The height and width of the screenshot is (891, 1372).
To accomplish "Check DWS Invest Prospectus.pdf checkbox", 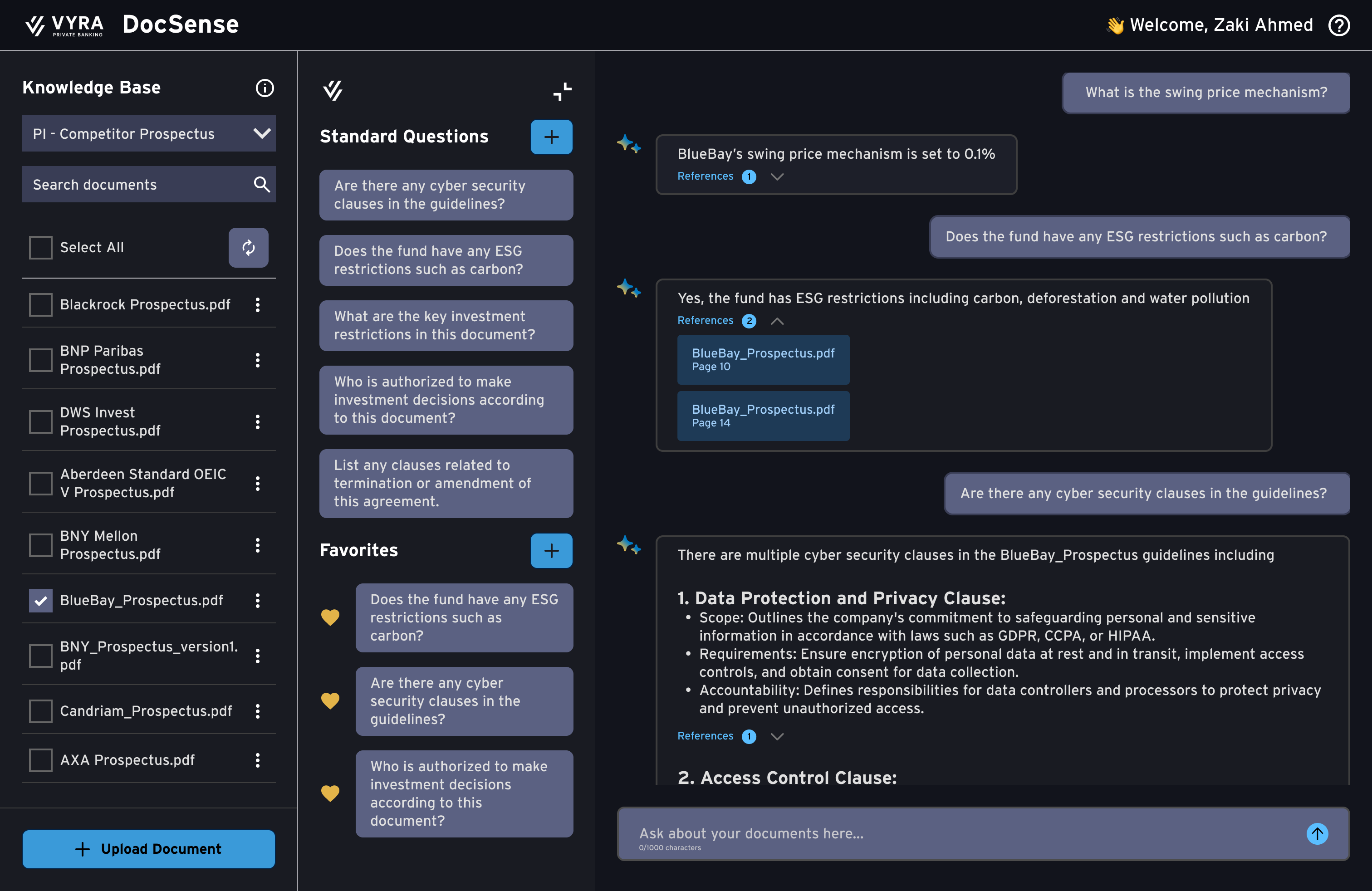I will coord(40,422).
